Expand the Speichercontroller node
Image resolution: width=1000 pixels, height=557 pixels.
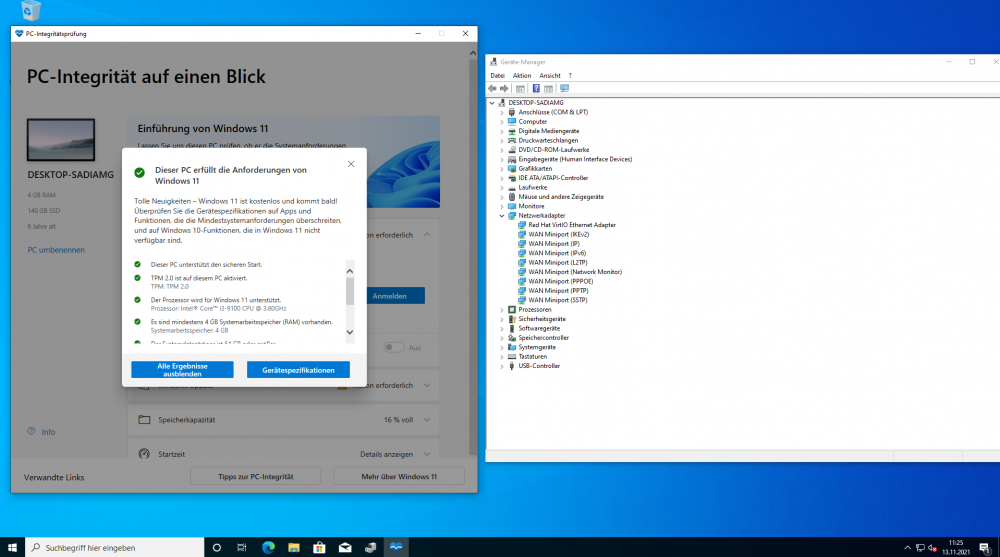502,338
